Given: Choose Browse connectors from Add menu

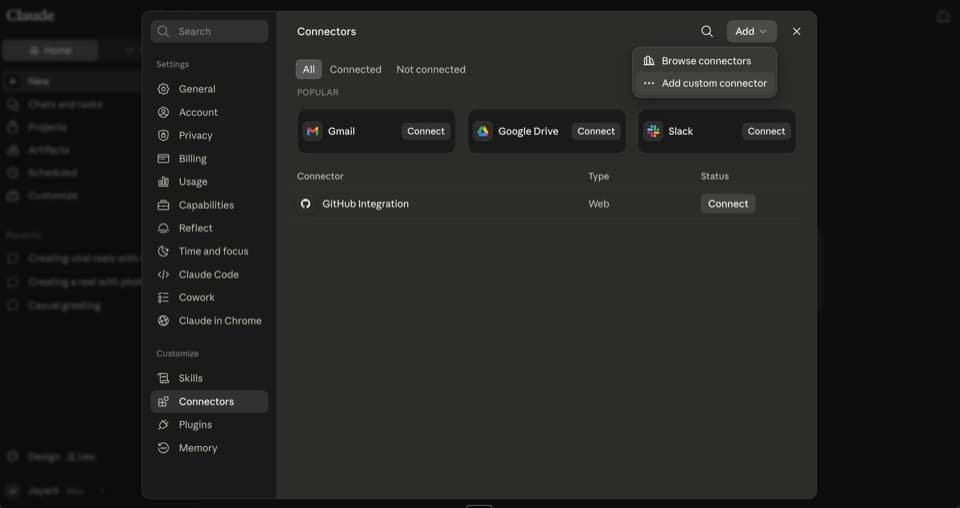Looking at the screenshot, I should (705, 61).
